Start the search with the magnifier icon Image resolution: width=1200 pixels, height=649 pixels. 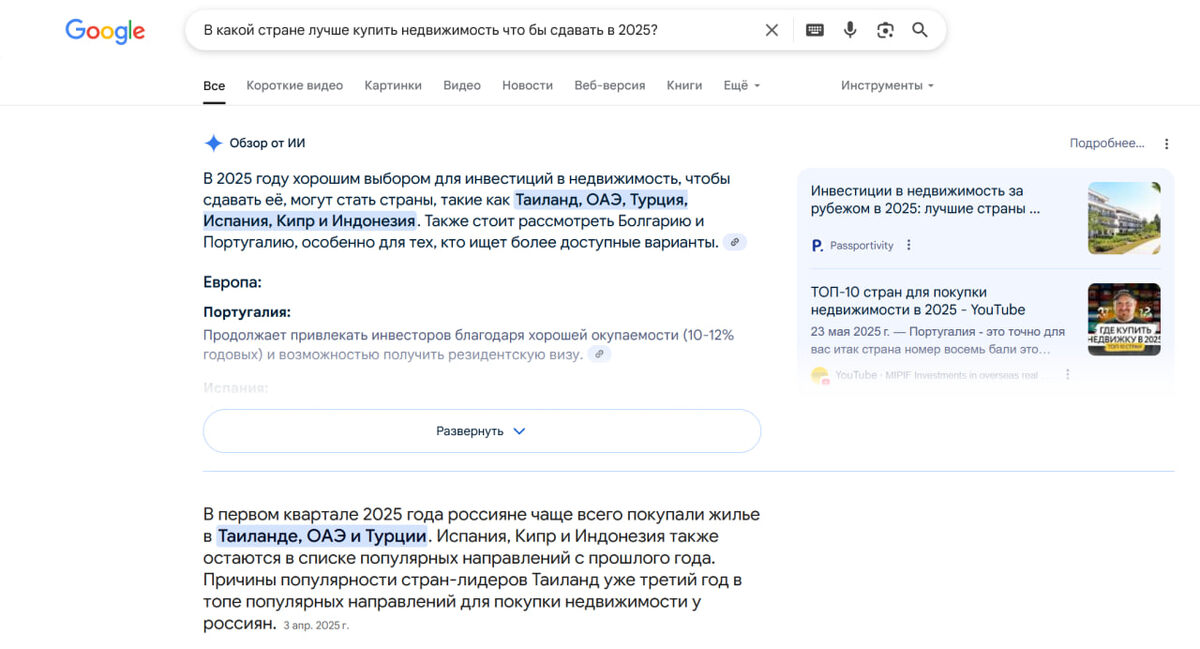pyautogui.click(x=920, y=30)
